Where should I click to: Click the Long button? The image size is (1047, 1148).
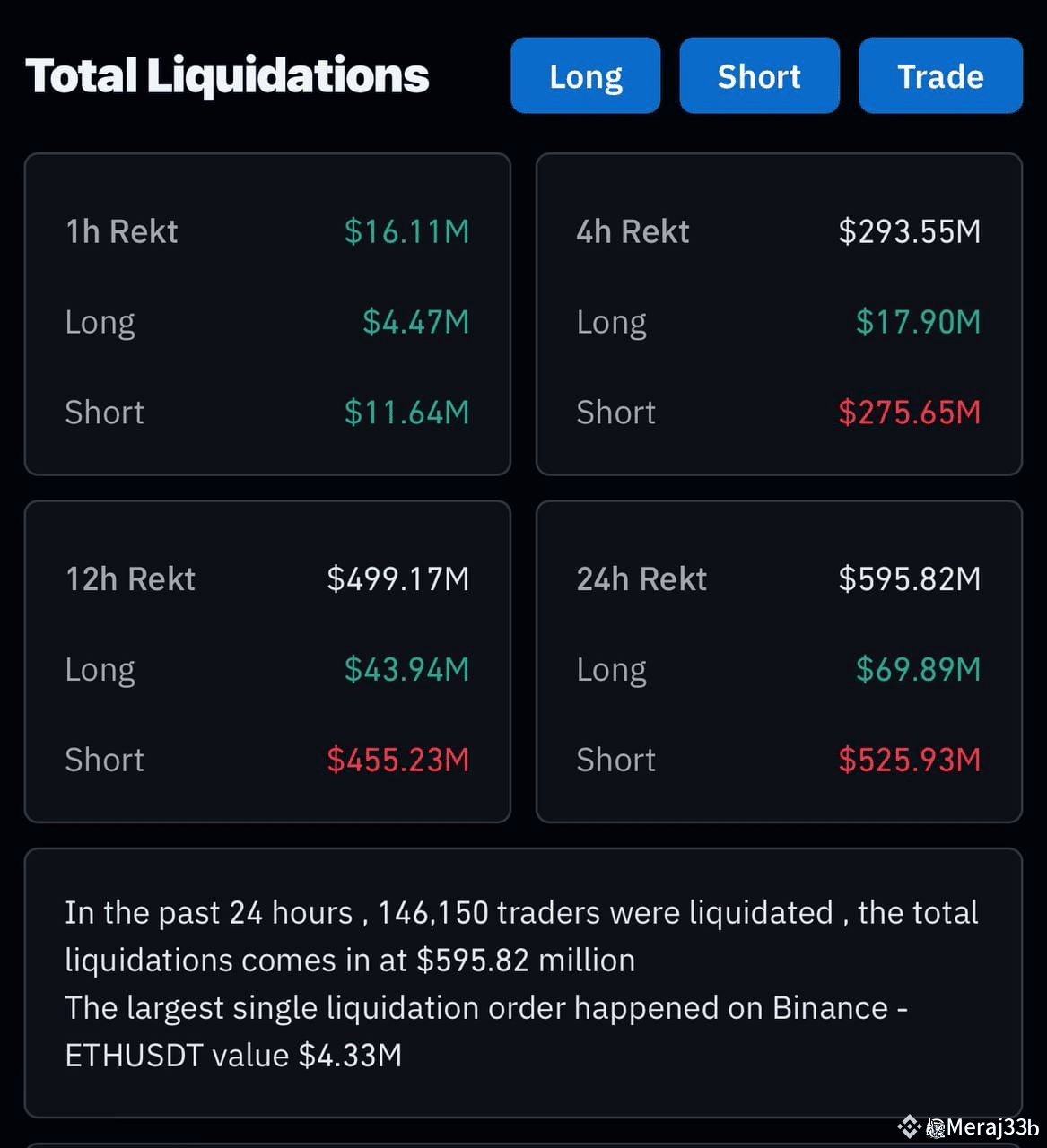coord(585,75)
